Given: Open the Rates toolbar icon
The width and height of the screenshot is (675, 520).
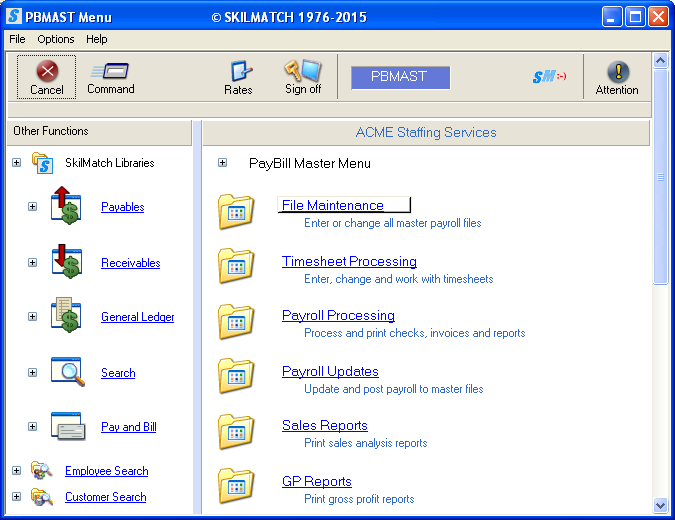Looking at the screenshot, I should point(241,71).
